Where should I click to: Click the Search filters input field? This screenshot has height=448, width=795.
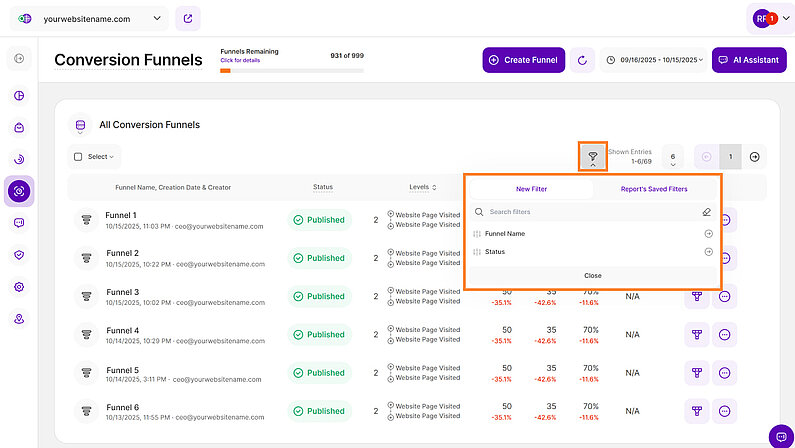pyautogui.click(x=590, y=212)
